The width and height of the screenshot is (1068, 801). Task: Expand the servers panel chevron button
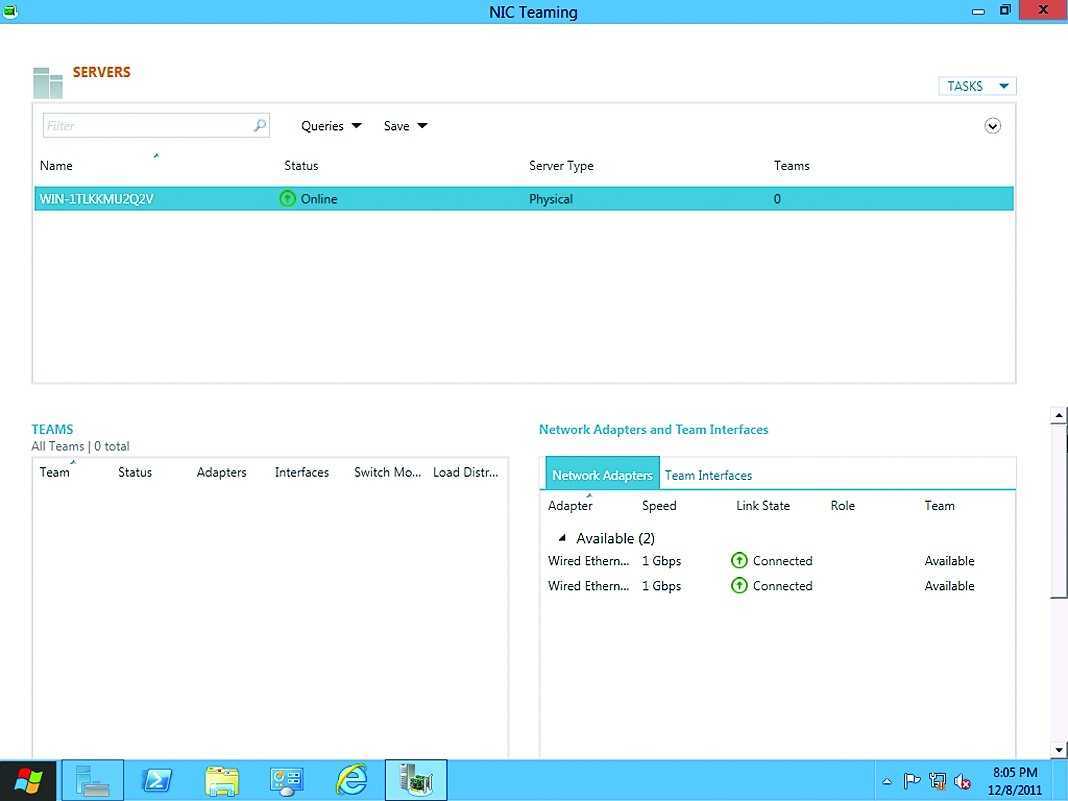pyautogui.click(x=992, y=126)
